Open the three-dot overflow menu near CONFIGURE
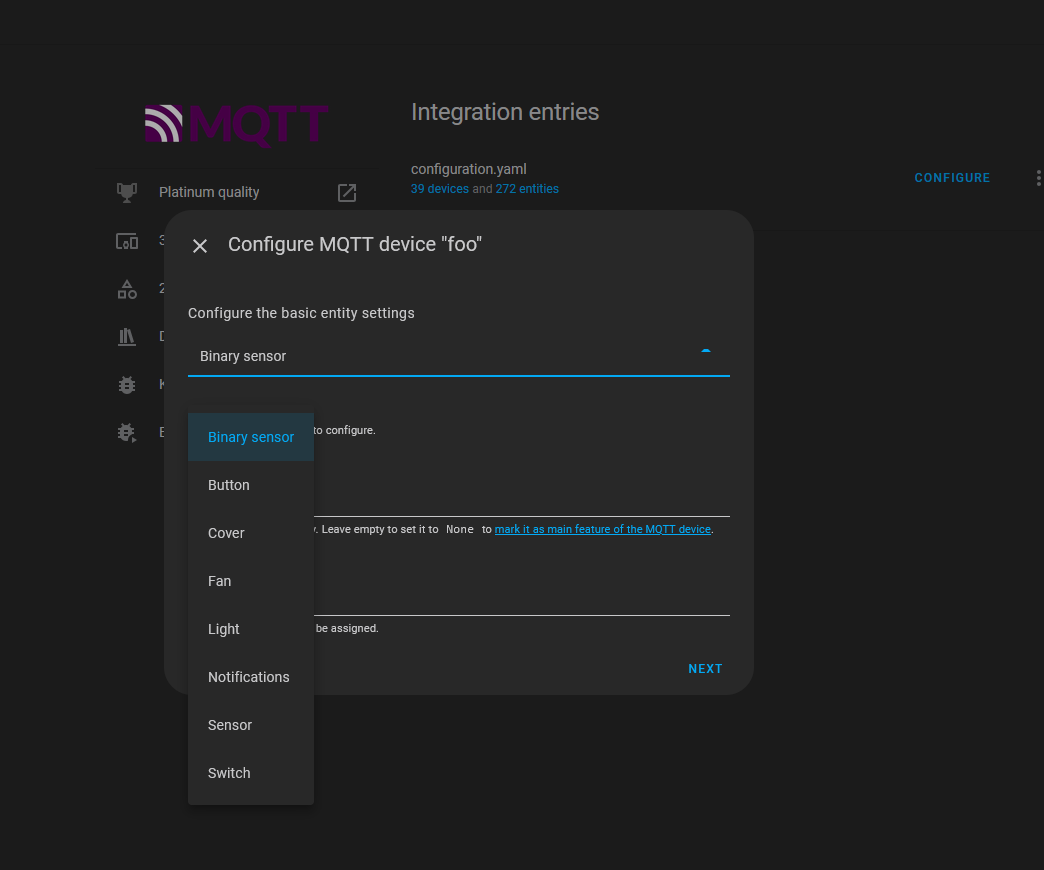The height and width of the screenshot is (870, 1044). tap(1038, 178)
